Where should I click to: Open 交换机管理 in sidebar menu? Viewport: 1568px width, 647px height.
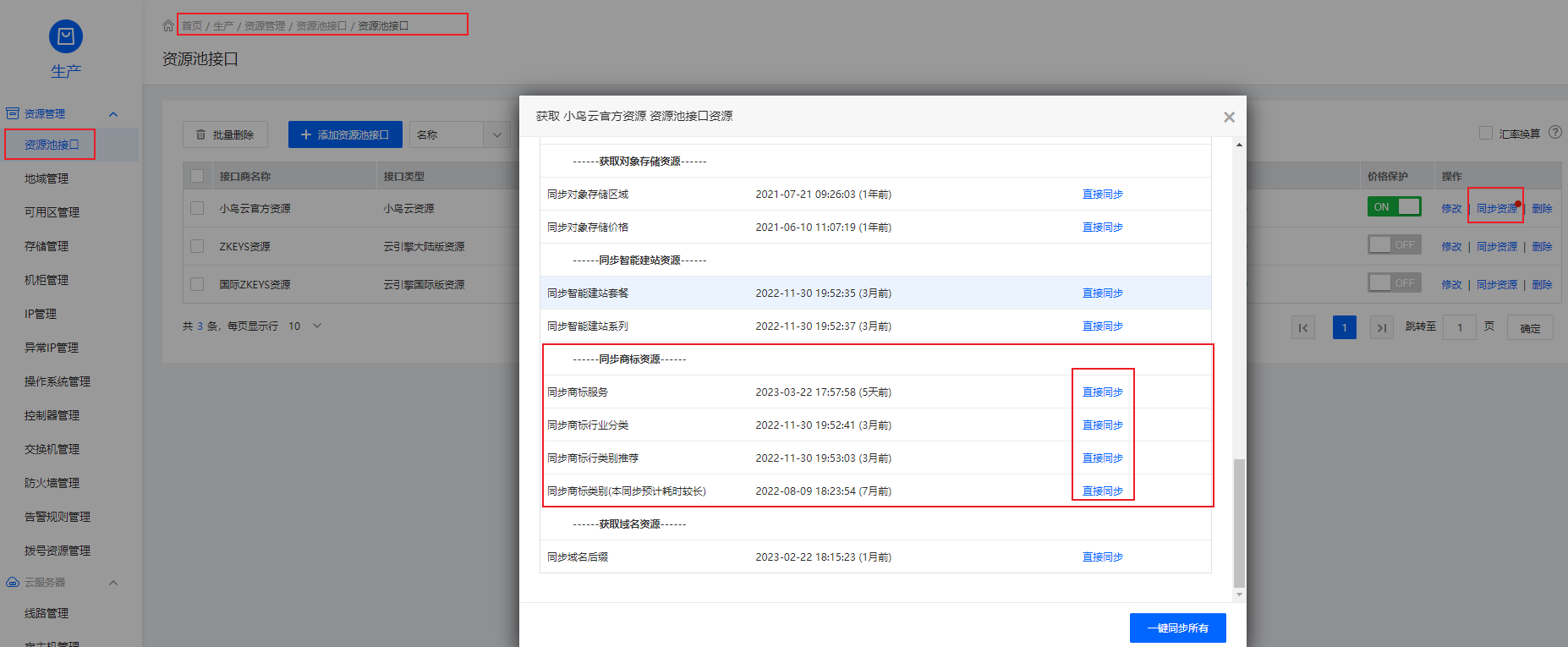(x=52, y=449)
